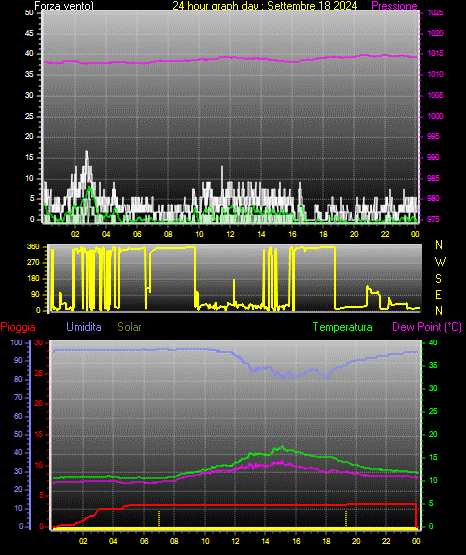466x555 pixels.
Task: Click the 35 temperature axis value
Action: coord(433,365)
